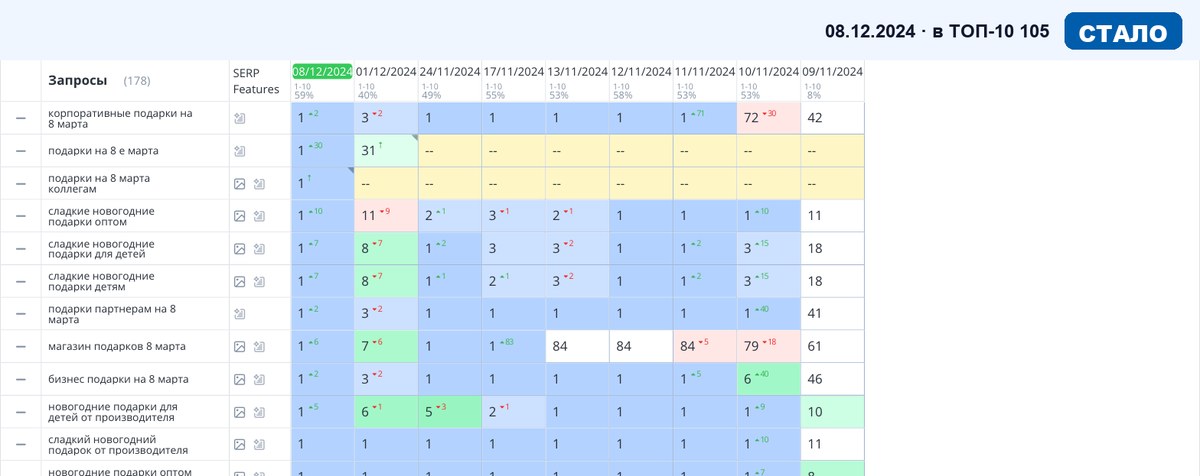Click the image SERP icon for 'бизнес подарки на 8 марта'

pyautogui.click(x=239, y=380)
